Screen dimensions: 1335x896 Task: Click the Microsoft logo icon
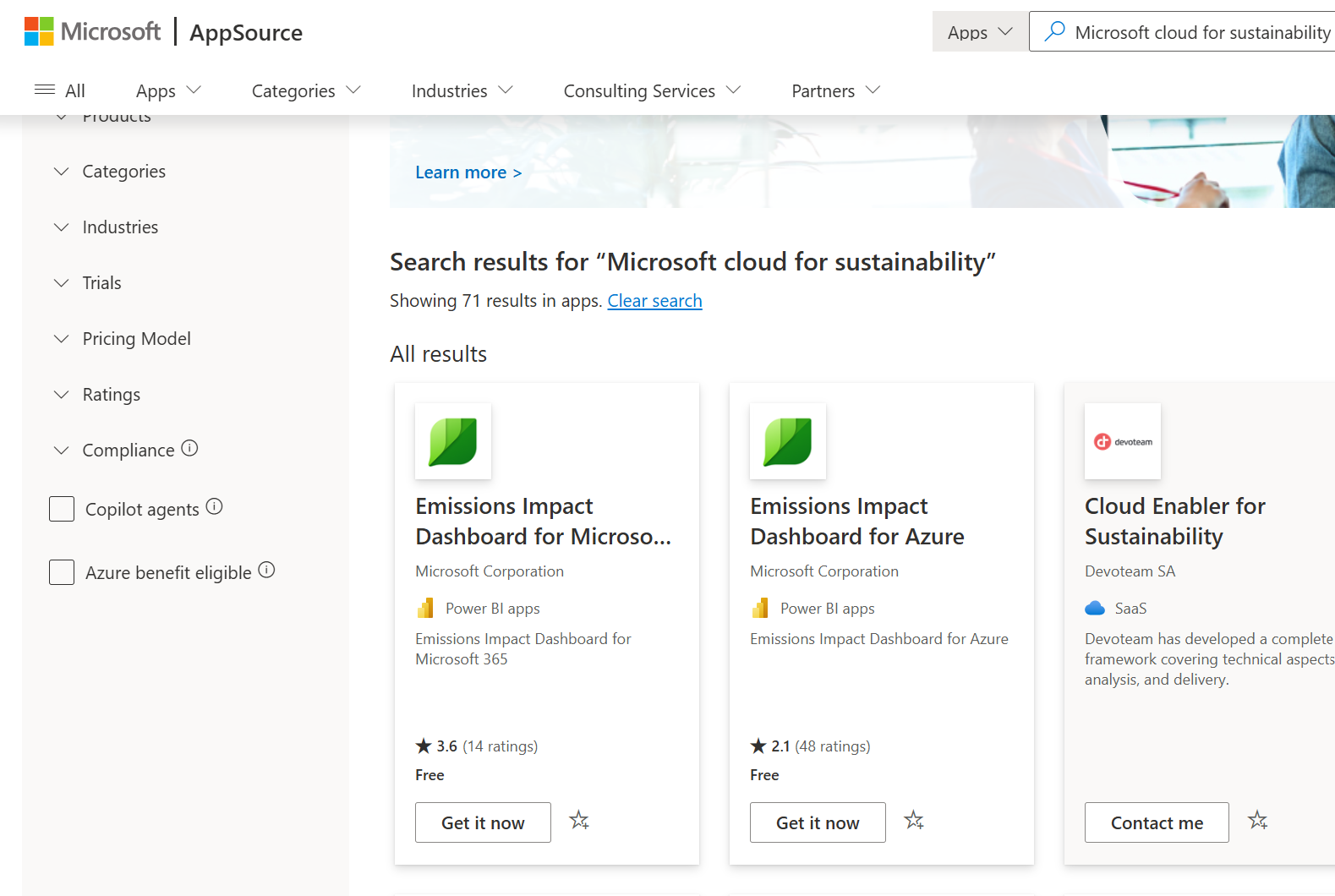coord(39,31)
